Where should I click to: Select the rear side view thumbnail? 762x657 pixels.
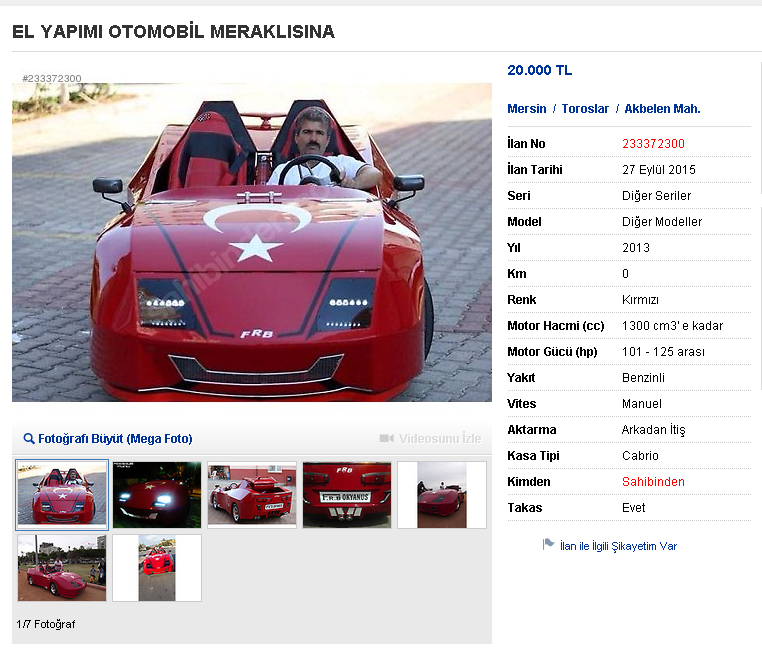pos(252,495)
